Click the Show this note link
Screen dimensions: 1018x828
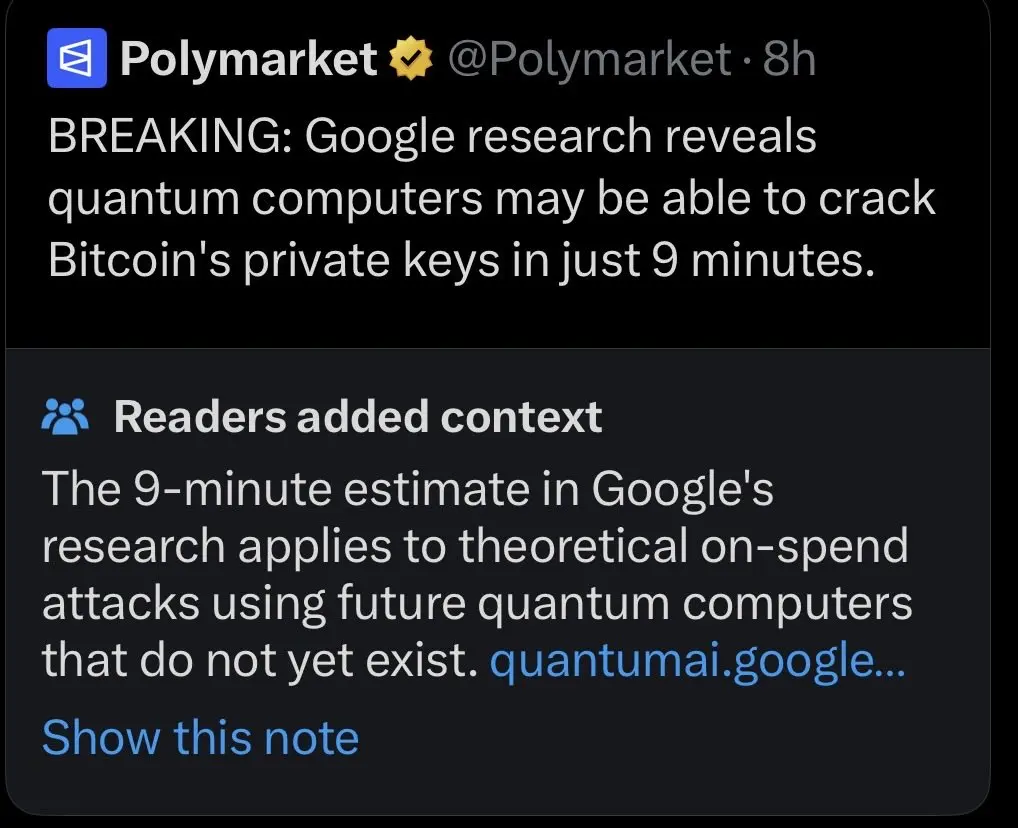click(x=201, y=738)
